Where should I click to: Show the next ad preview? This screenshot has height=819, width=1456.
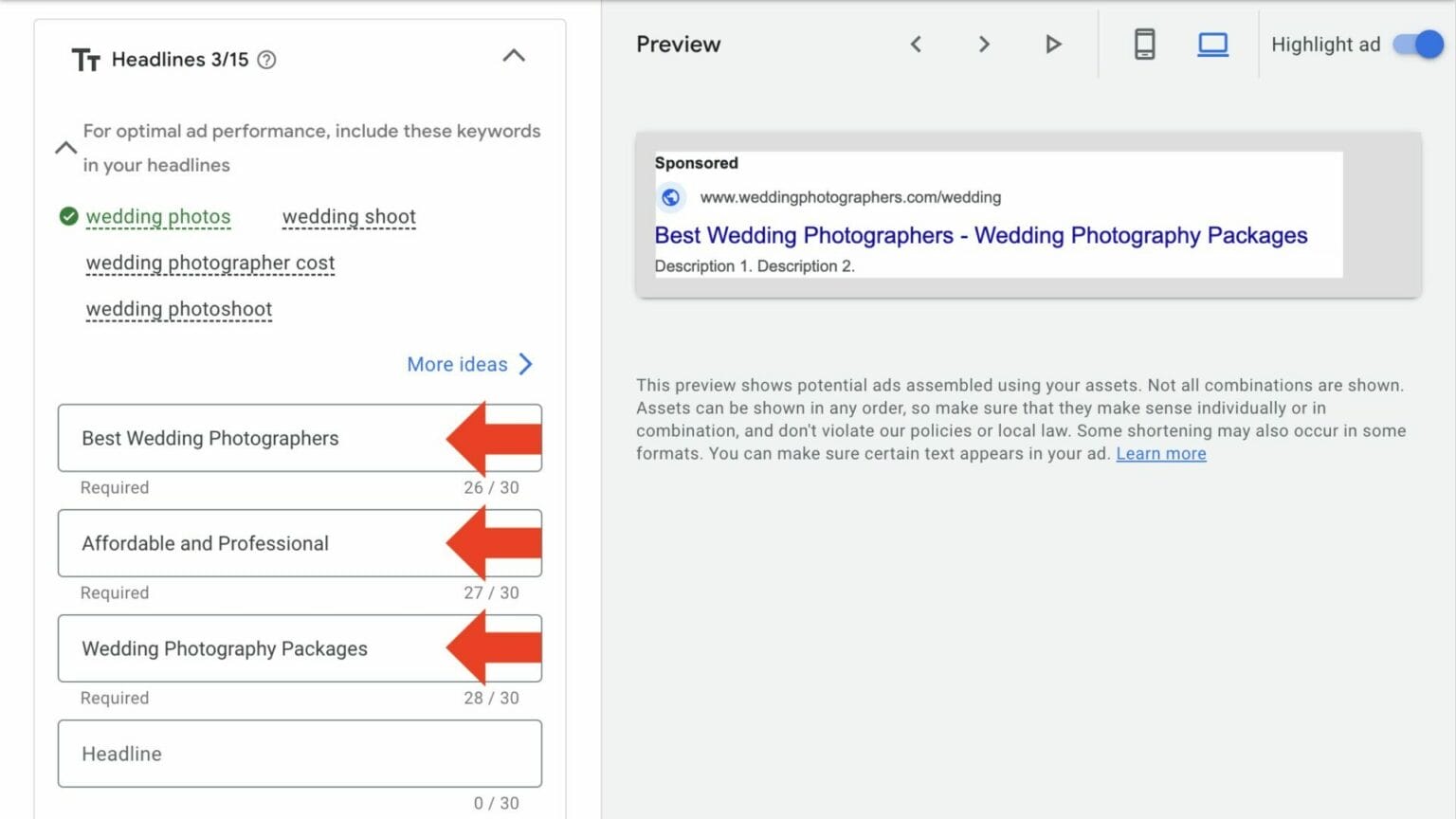pyautogui.click(x=984, y=45)
